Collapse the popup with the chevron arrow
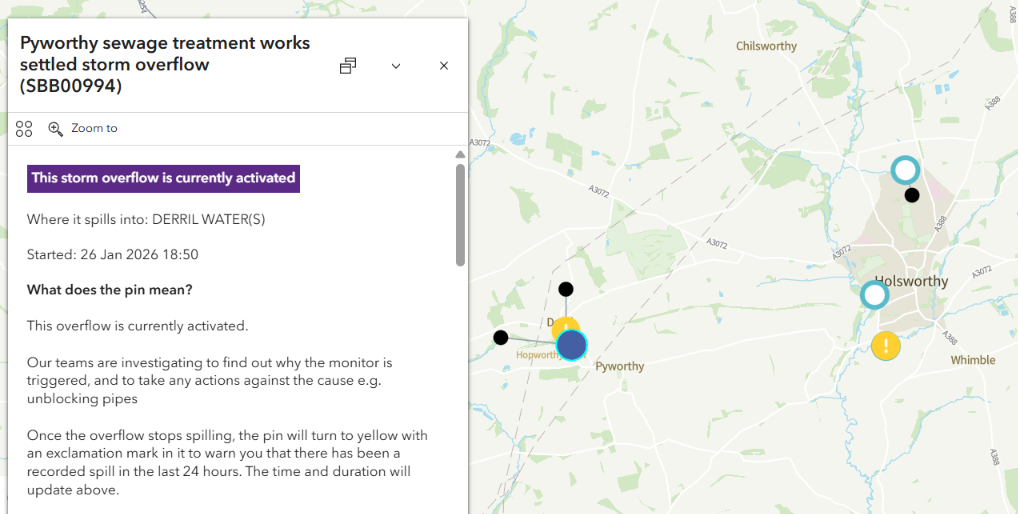1018x514 pixels. coord(396,66)
